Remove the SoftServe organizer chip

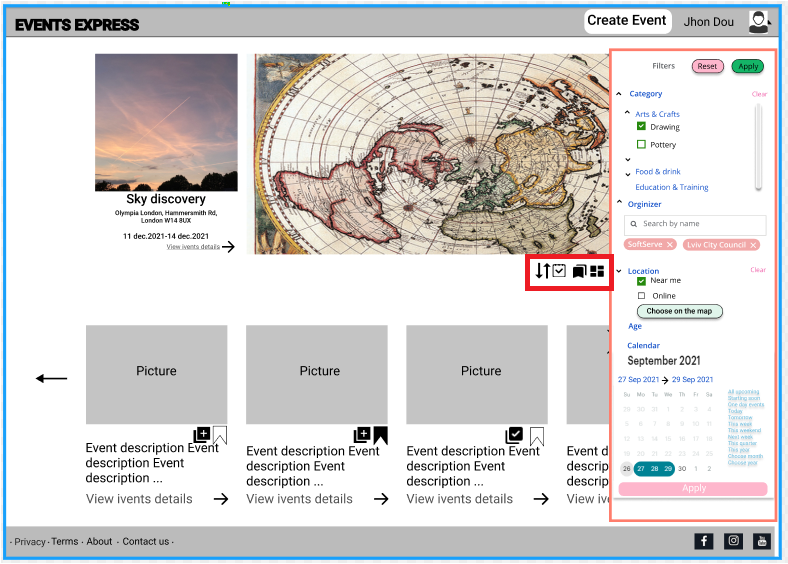(x=669, y=245)
